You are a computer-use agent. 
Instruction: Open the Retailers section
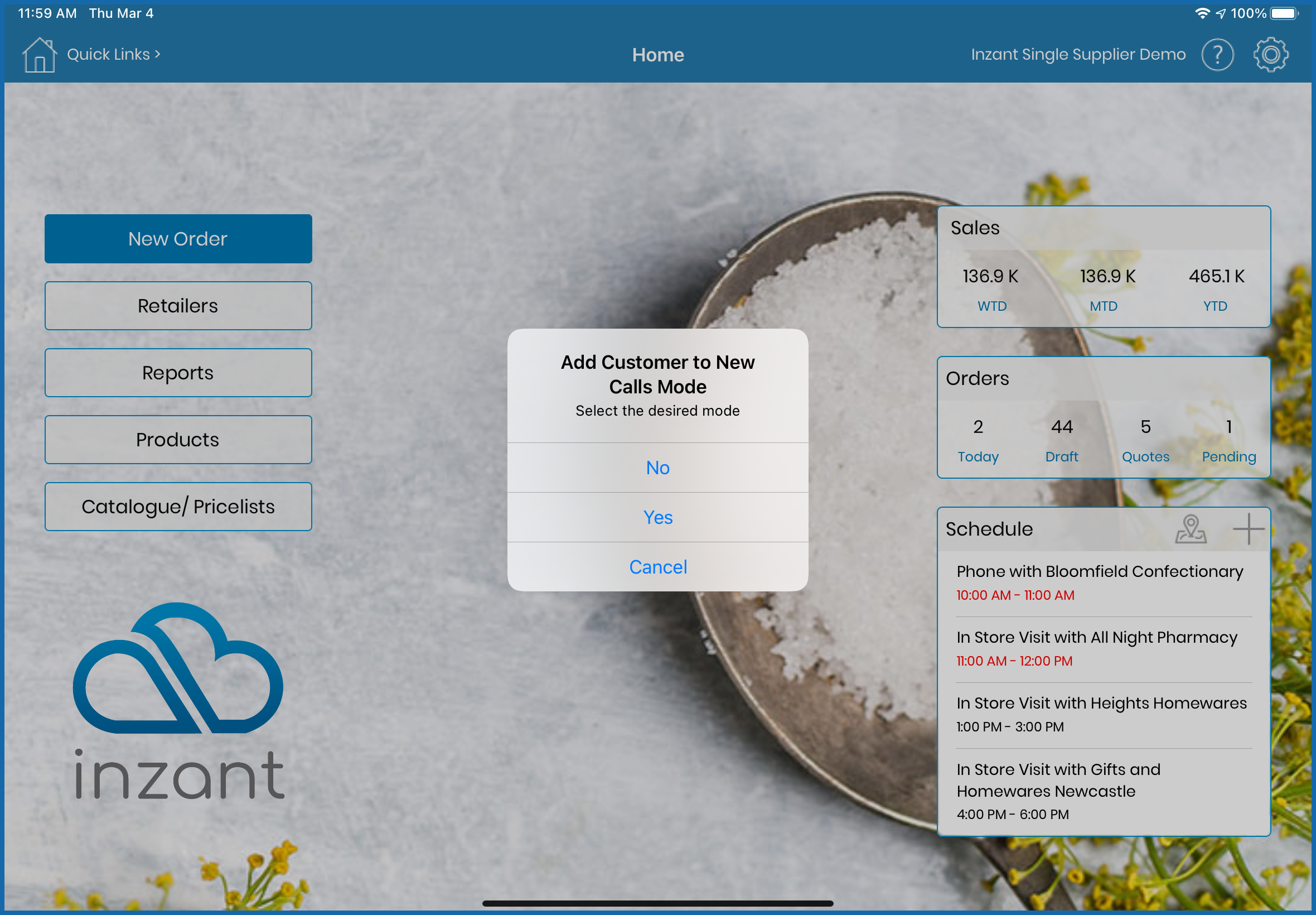click(x=178, y=306)
